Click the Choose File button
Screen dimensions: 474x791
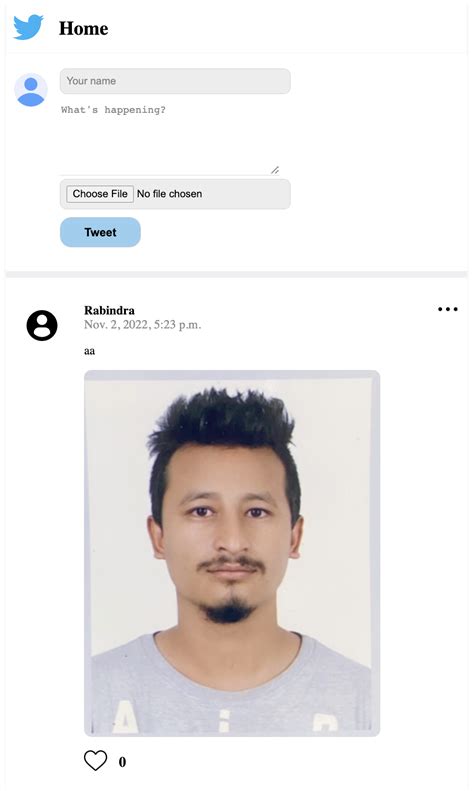tap(100, 194)
